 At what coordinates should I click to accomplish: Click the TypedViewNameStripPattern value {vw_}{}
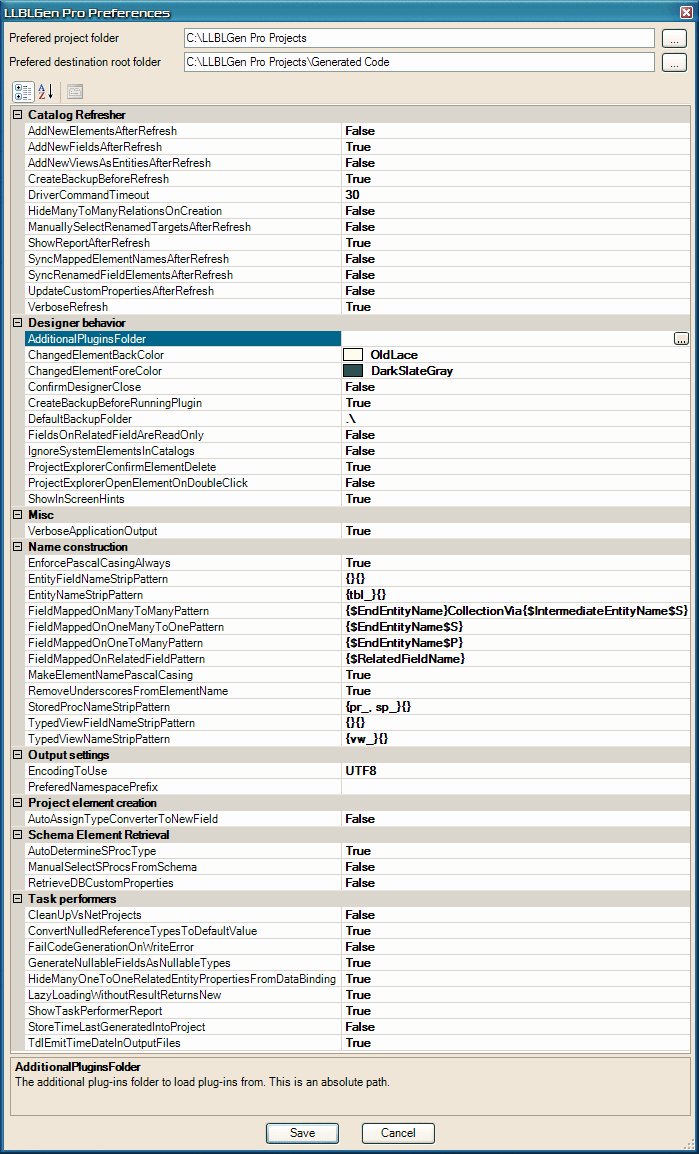[366, 739]
